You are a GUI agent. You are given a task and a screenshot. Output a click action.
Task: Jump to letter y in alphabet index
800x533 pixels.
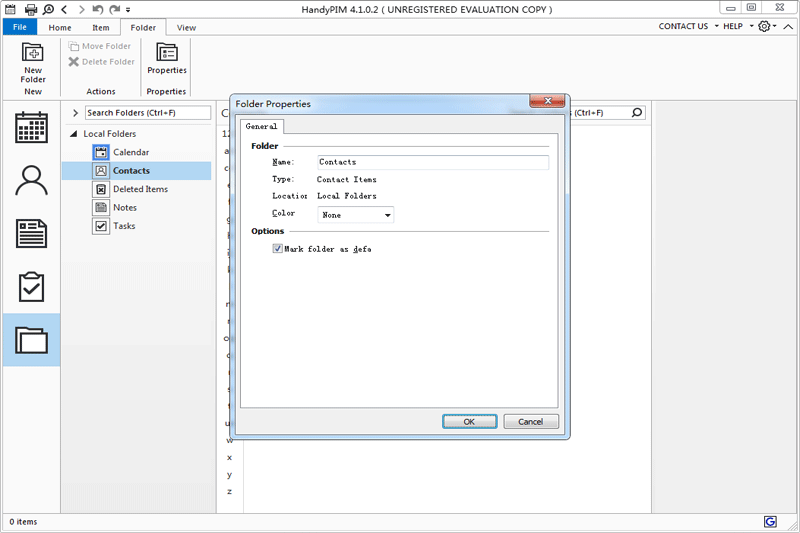click(x=230, y=474)
